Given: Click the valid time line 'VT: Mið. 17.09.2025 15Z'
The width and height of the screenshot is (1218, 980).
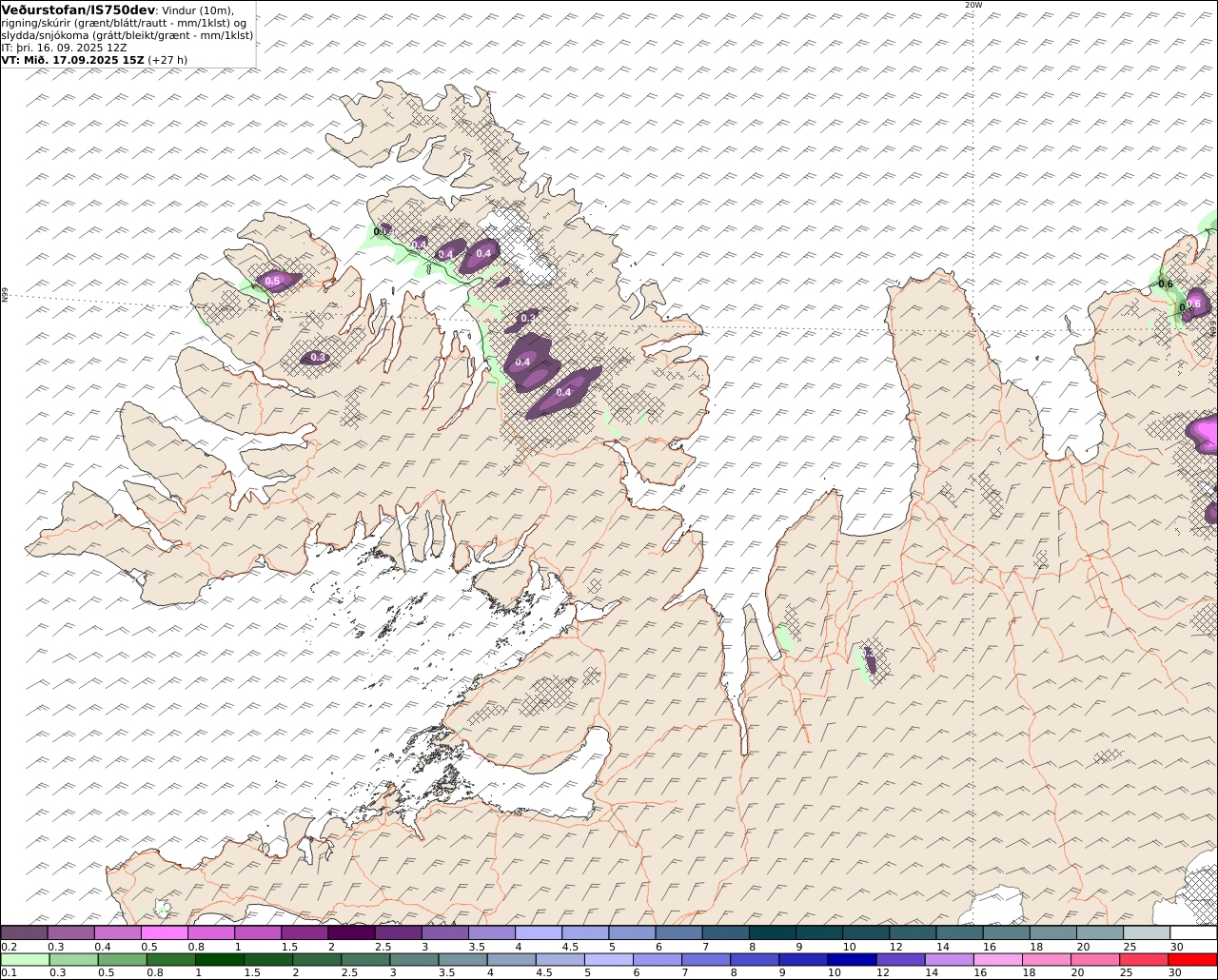Looking at the screenshot, I should click(73, 59).
